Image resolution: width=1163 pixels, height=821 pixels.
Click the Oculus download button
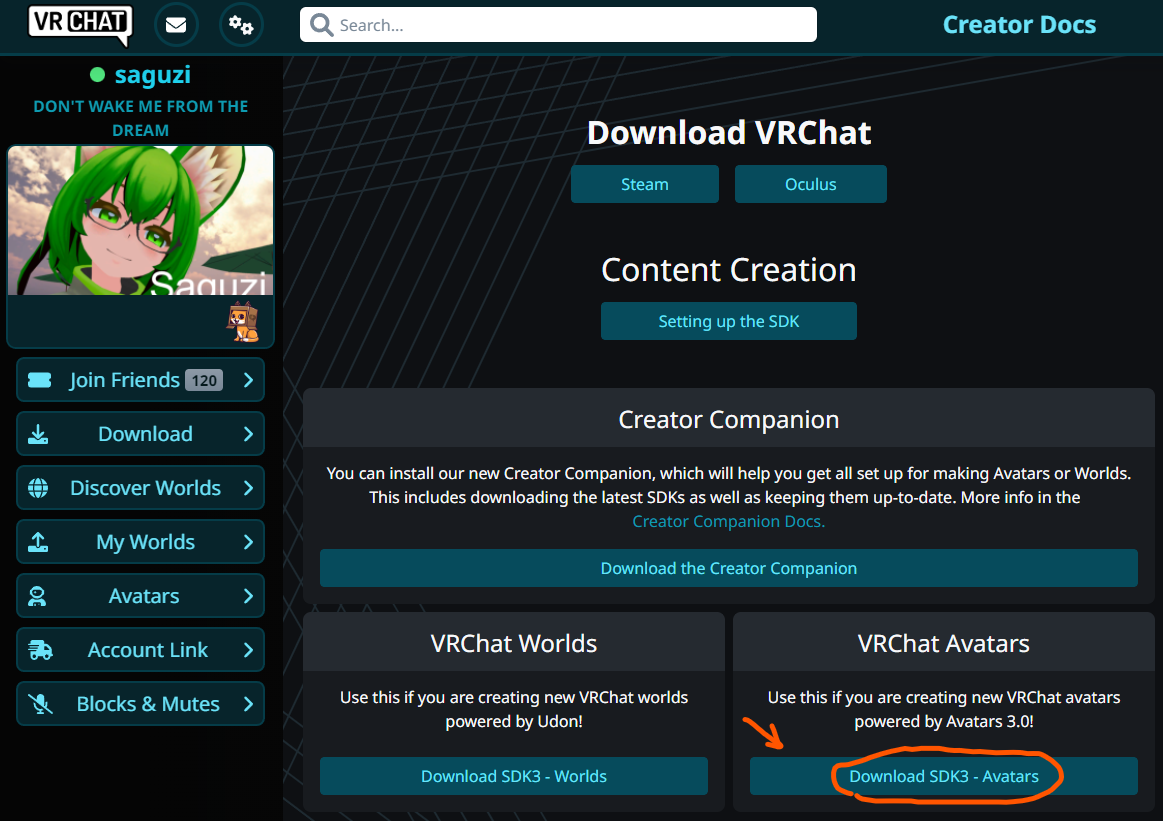pos(811,184)
